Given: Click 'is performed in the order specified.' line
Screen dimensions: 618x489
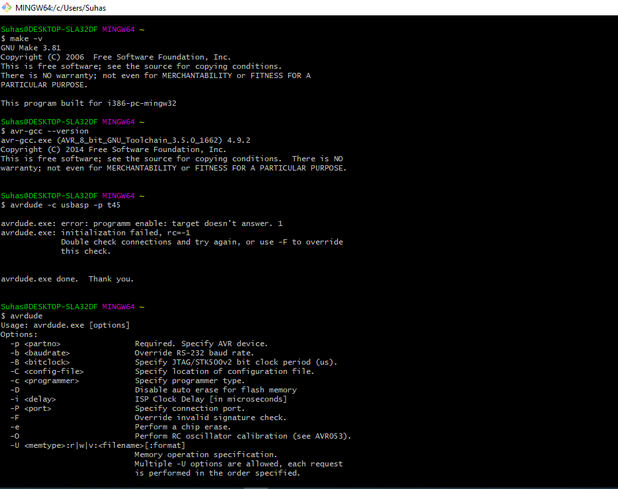Looking at the screenshot, I should 217,473.
